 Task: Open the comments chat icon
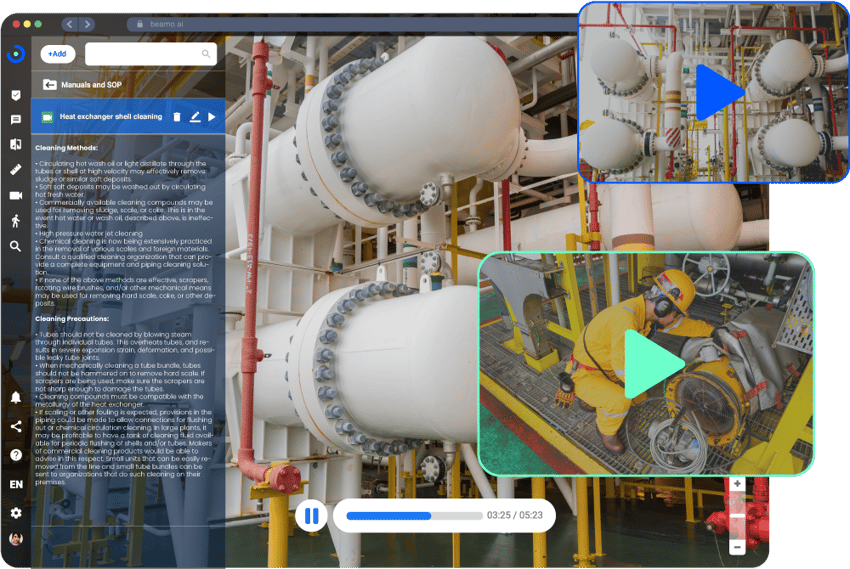tap(16, 120)
